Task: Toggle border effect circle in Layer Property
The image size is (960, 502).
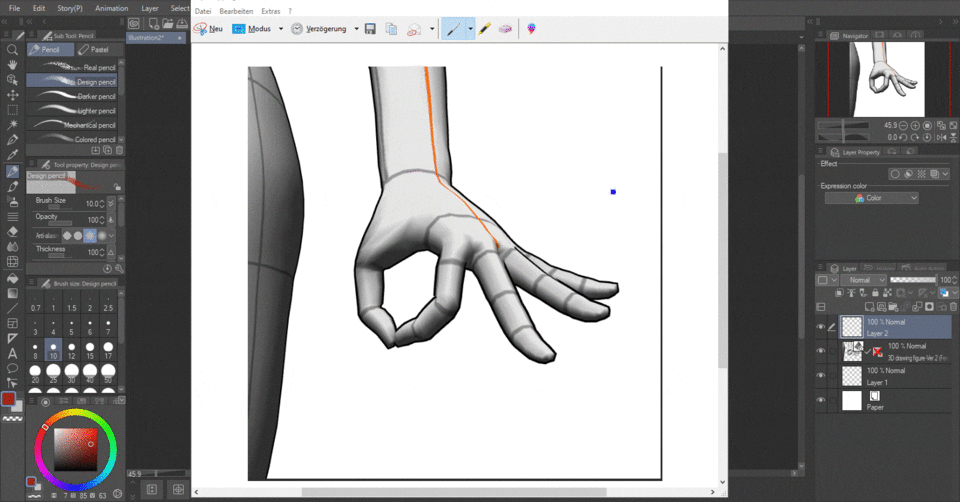Action: coord(894,174)
